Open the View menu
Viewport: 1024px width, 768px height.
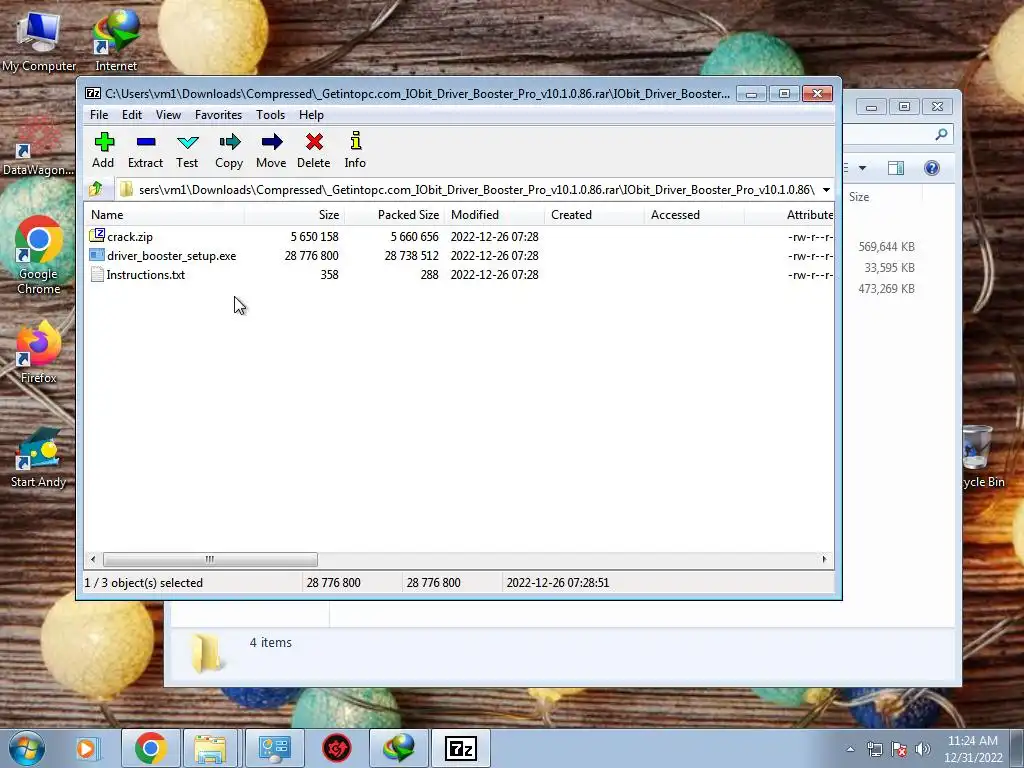coord(168,115)
